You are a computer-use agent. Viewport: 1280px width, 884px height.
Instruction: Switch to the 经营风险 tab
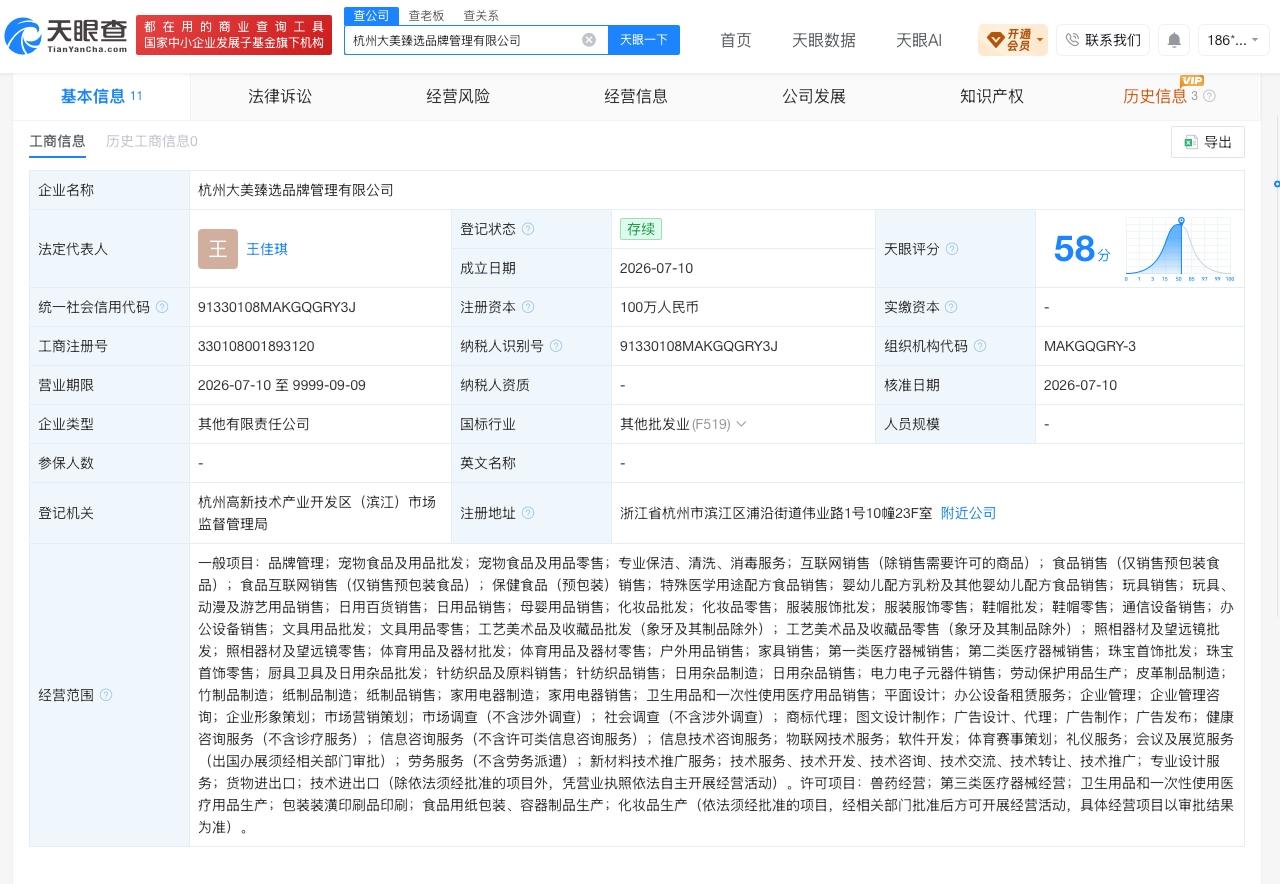(458, 96)
